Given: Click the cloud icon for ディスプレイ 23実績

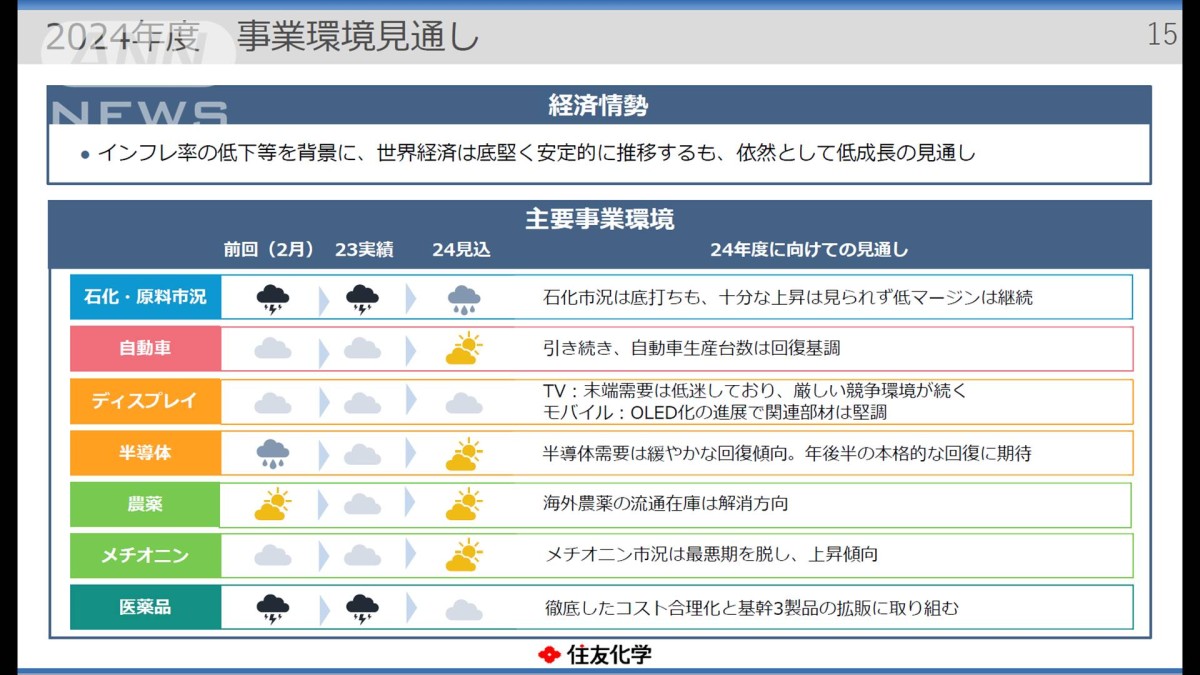Looking at the screenshot, I should click(362, 403).
